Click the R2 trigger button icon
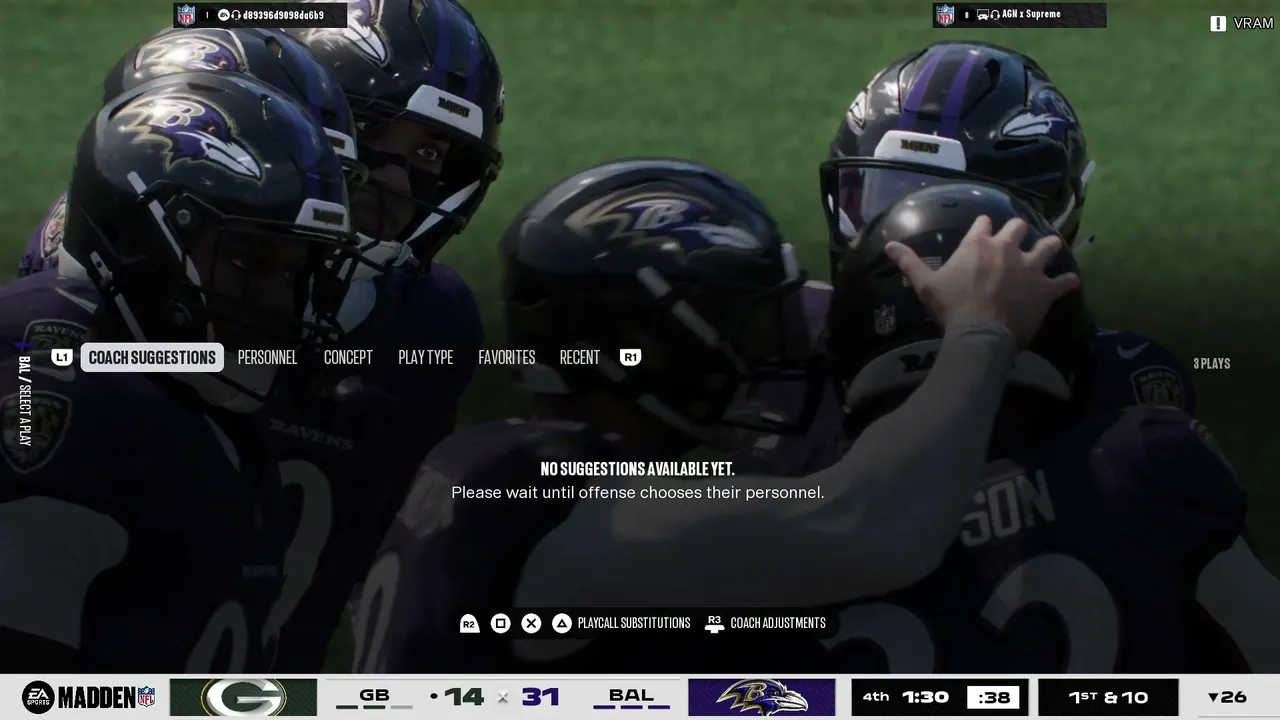Screen dimensions: 1280x720 click(x=469, y=623)
